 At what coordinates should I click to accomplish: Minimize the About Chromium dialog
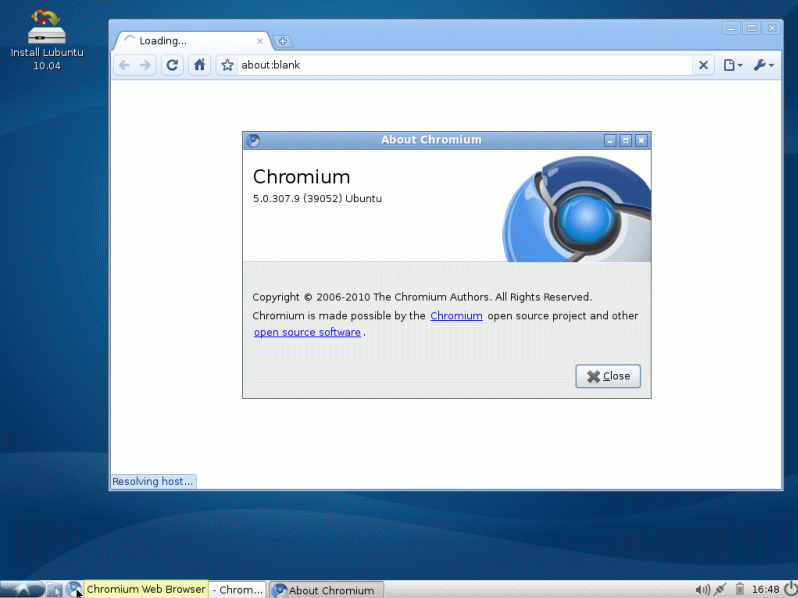(x=610, y=140)
